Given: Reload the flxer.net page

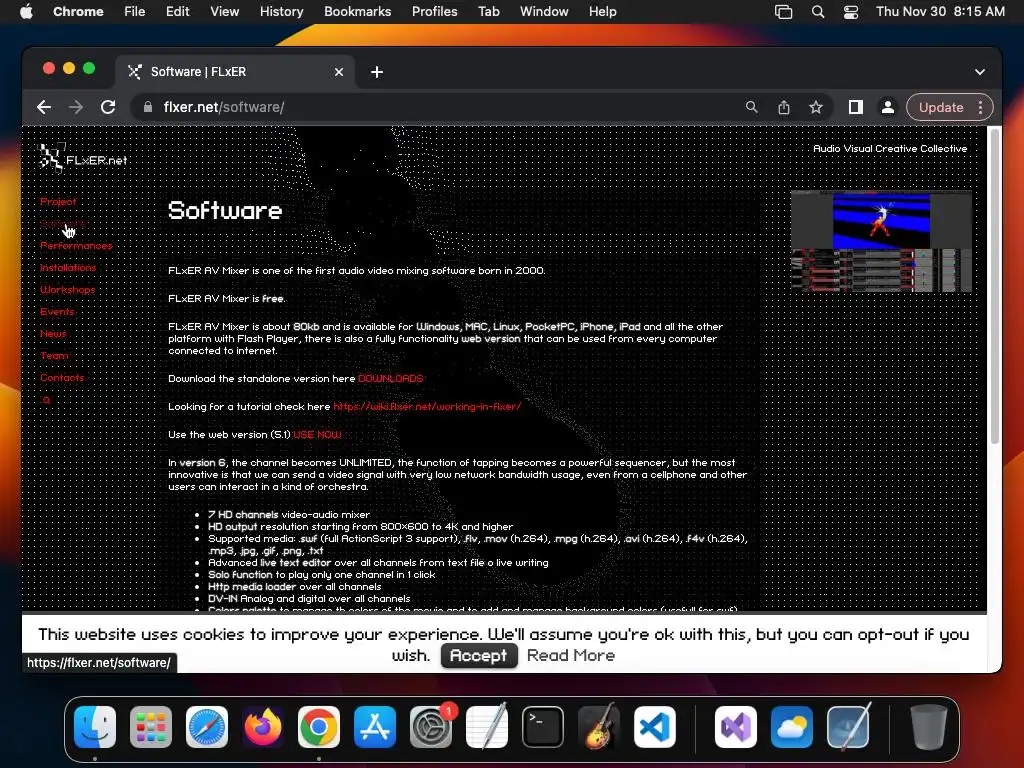Looking at the screenshot, I should click(x=108, y=107).
